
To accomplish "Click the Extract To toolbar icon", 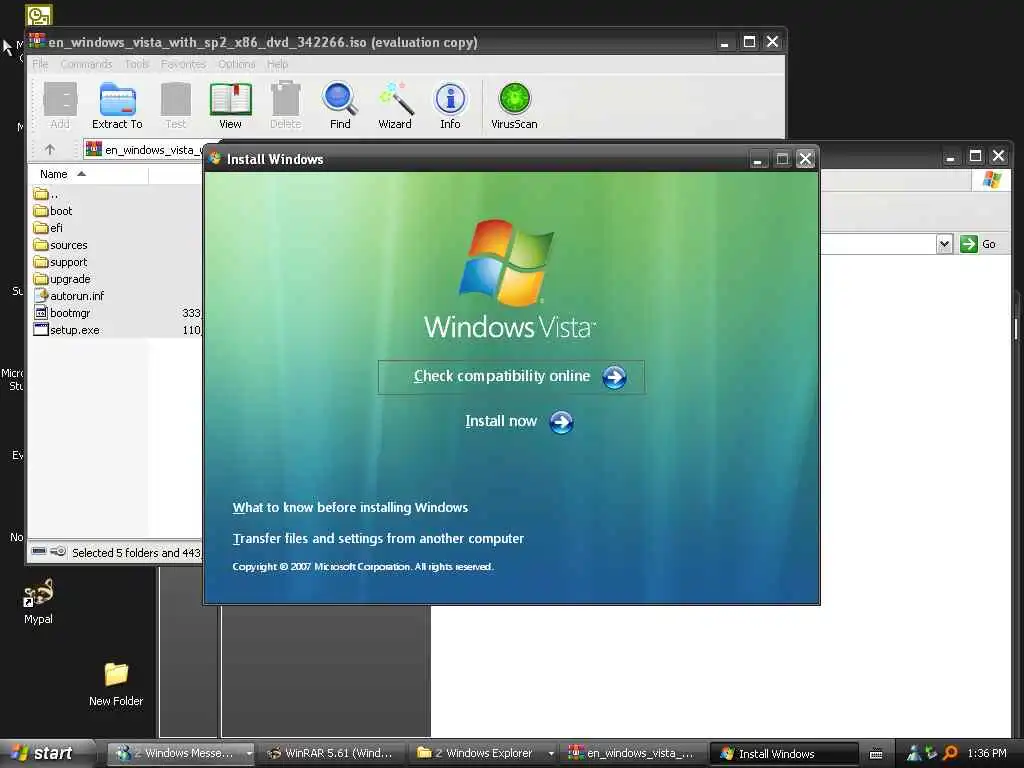I will pos(118,106).
